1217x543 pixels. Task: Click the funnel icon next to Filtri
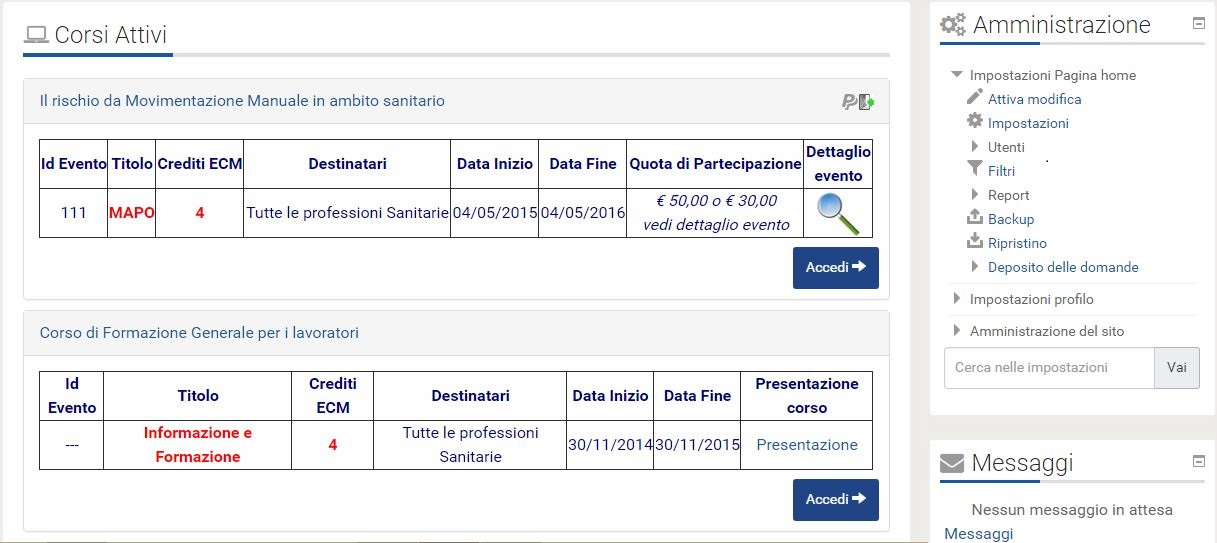[975, 169]
